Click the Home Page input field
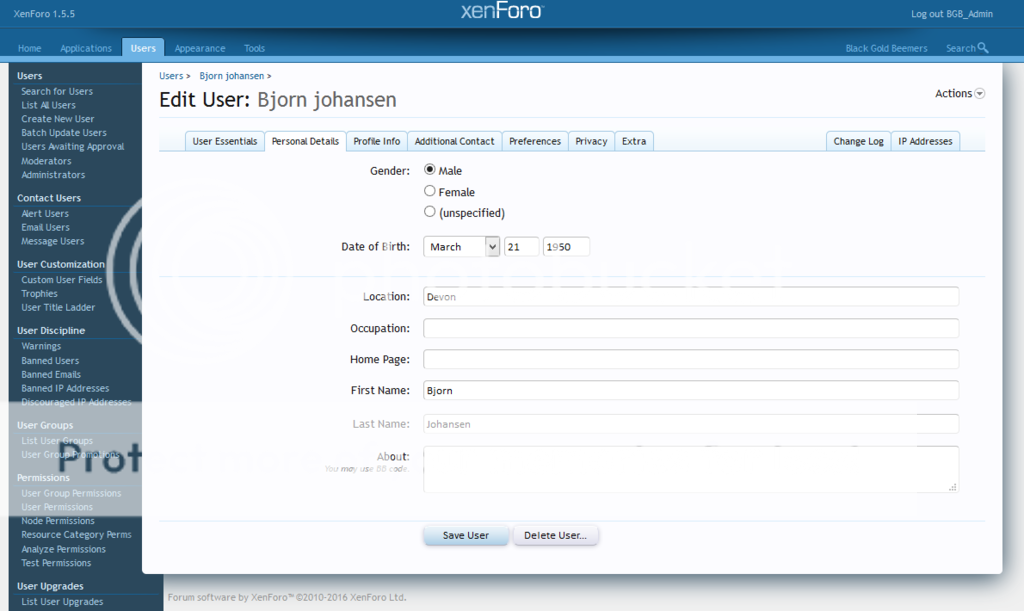 [x=690, y=360]
